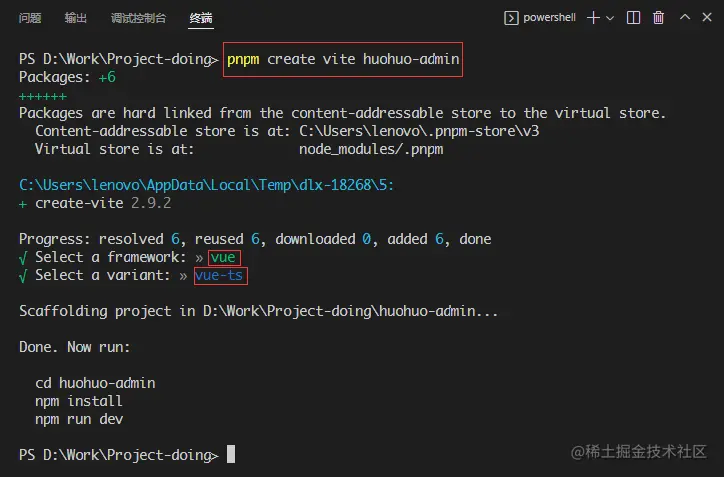The width and height of the screenshot is (724, 477).
Task: Close the terminal panel
Action: pos(707,17)
